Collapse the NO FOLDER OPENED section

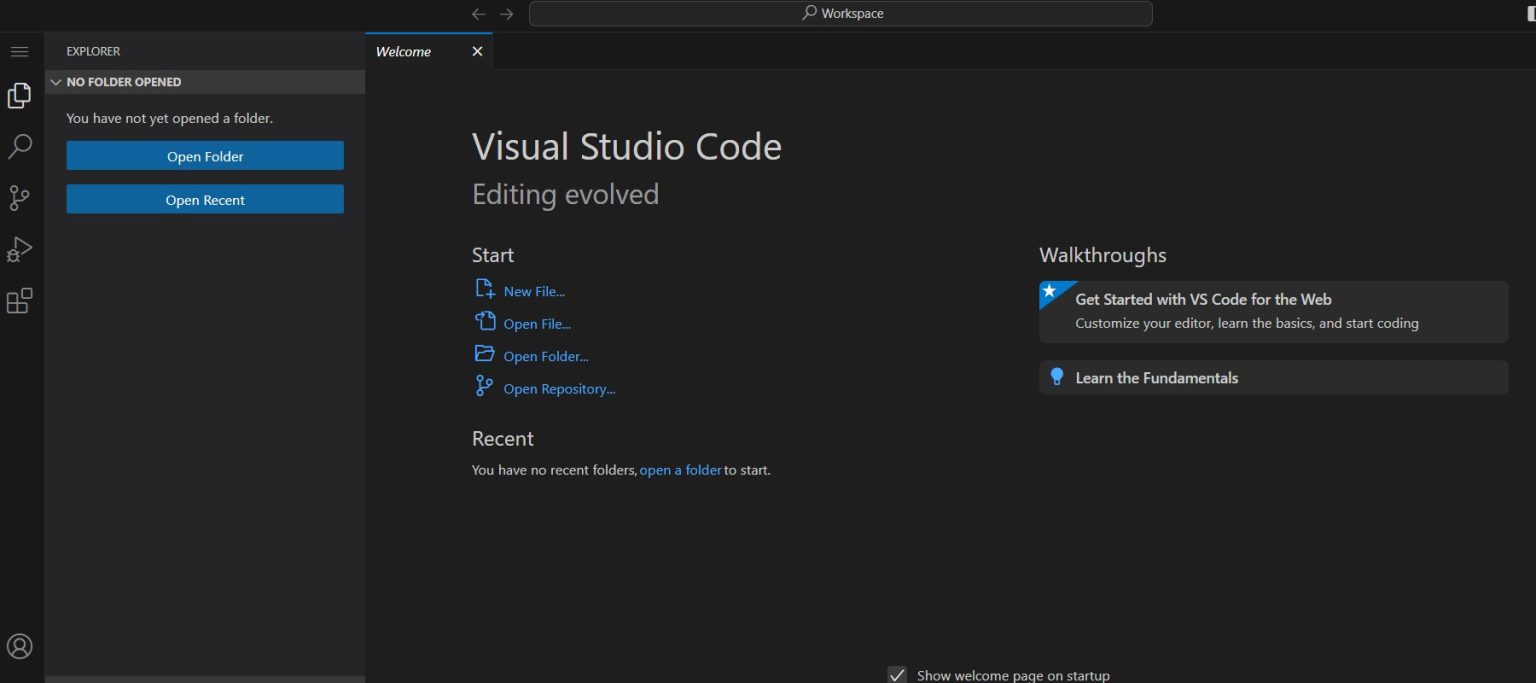click(x=57, y=81)
